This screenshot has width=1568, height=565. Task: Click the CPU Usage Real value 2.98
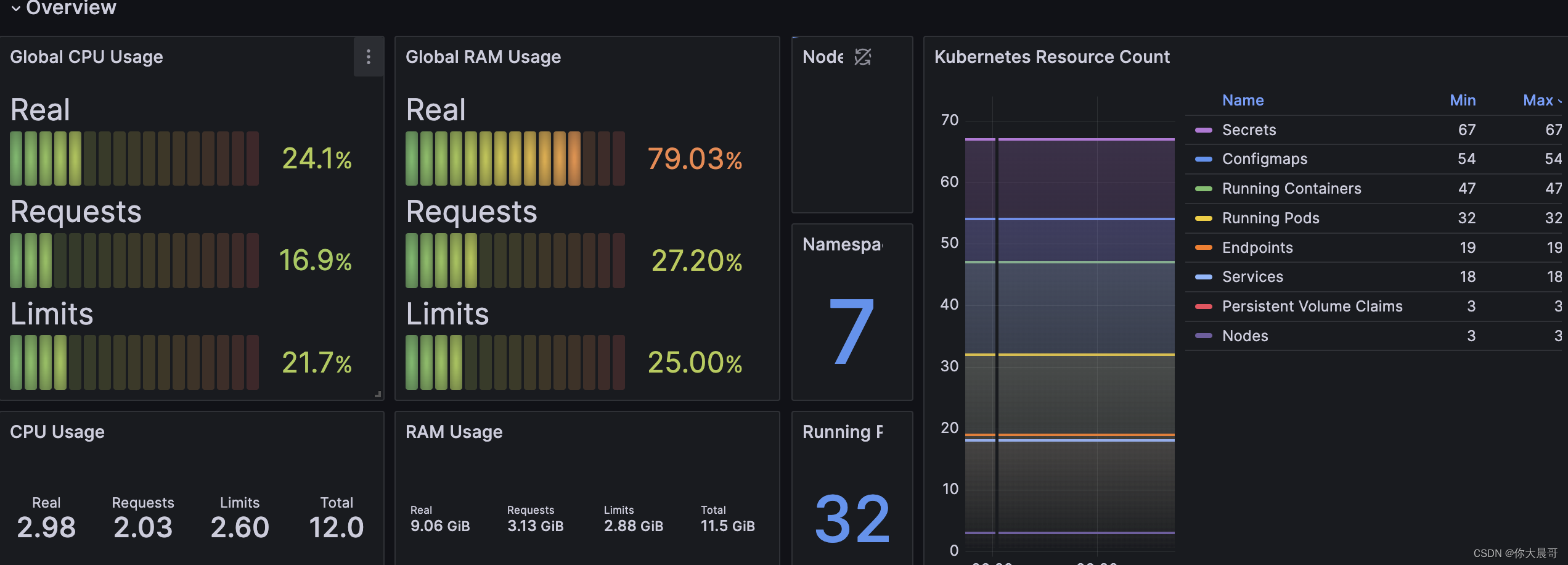[46, 527]
